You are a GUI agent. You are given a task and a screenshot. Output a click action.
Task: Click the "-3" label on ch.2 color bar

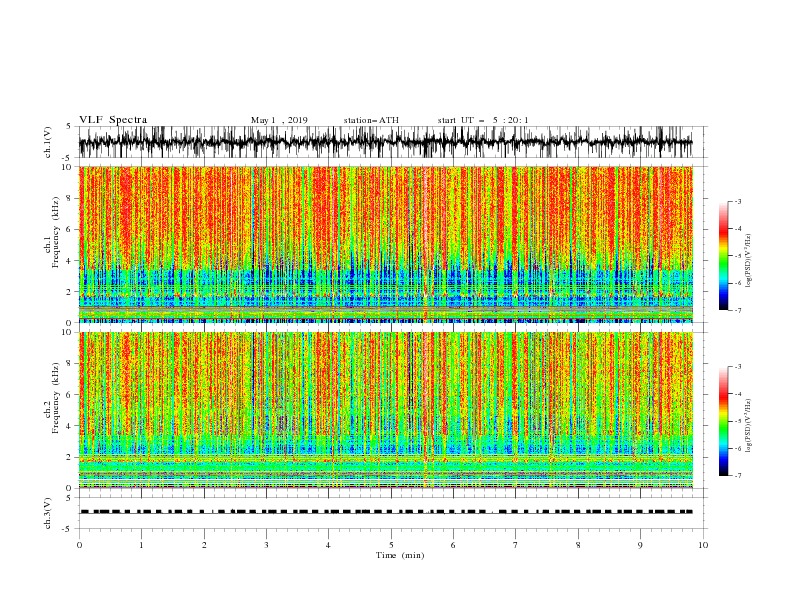tap(737, 367)
